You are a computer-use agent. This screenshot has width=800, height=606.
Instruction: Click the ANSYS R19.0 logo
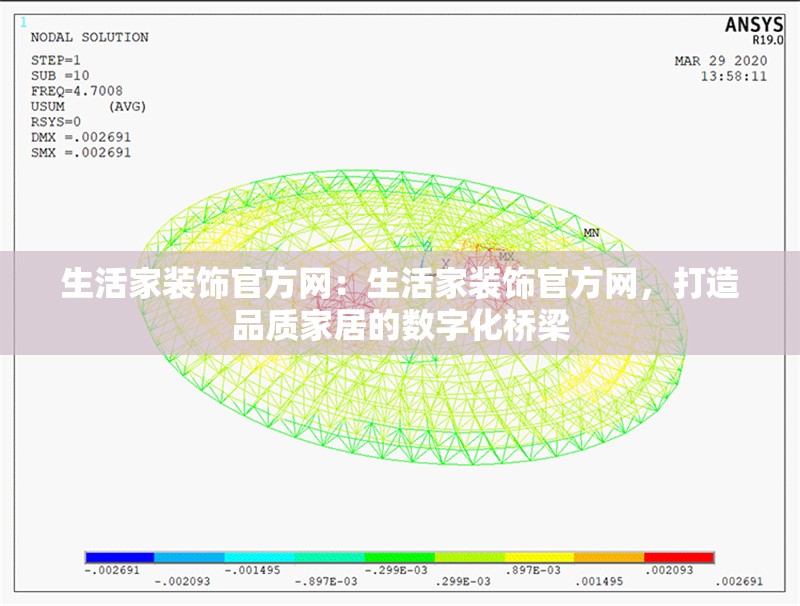[755, 27]
